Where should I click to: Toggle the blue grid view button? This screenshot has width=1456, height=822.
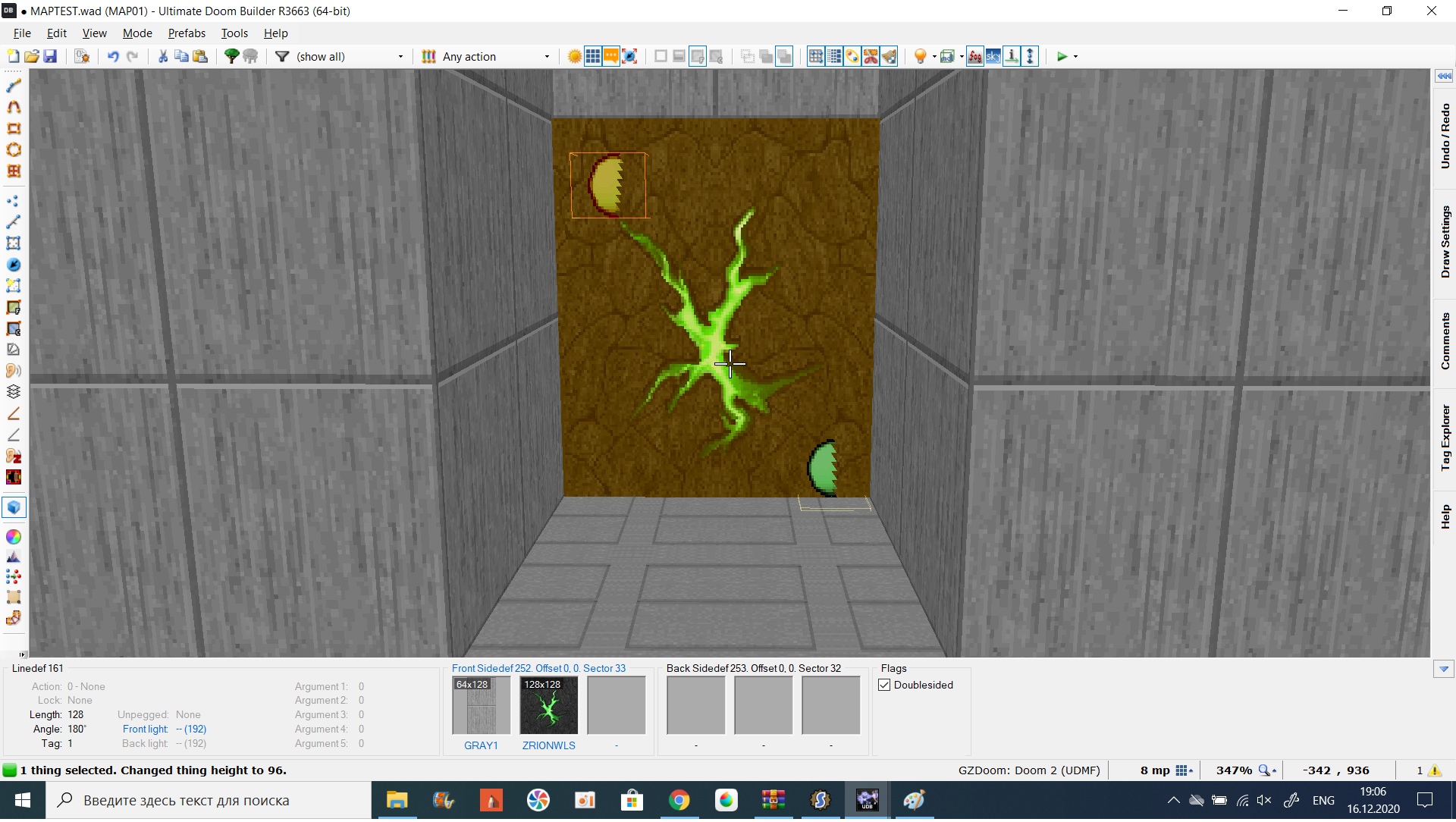pos(593,57)
